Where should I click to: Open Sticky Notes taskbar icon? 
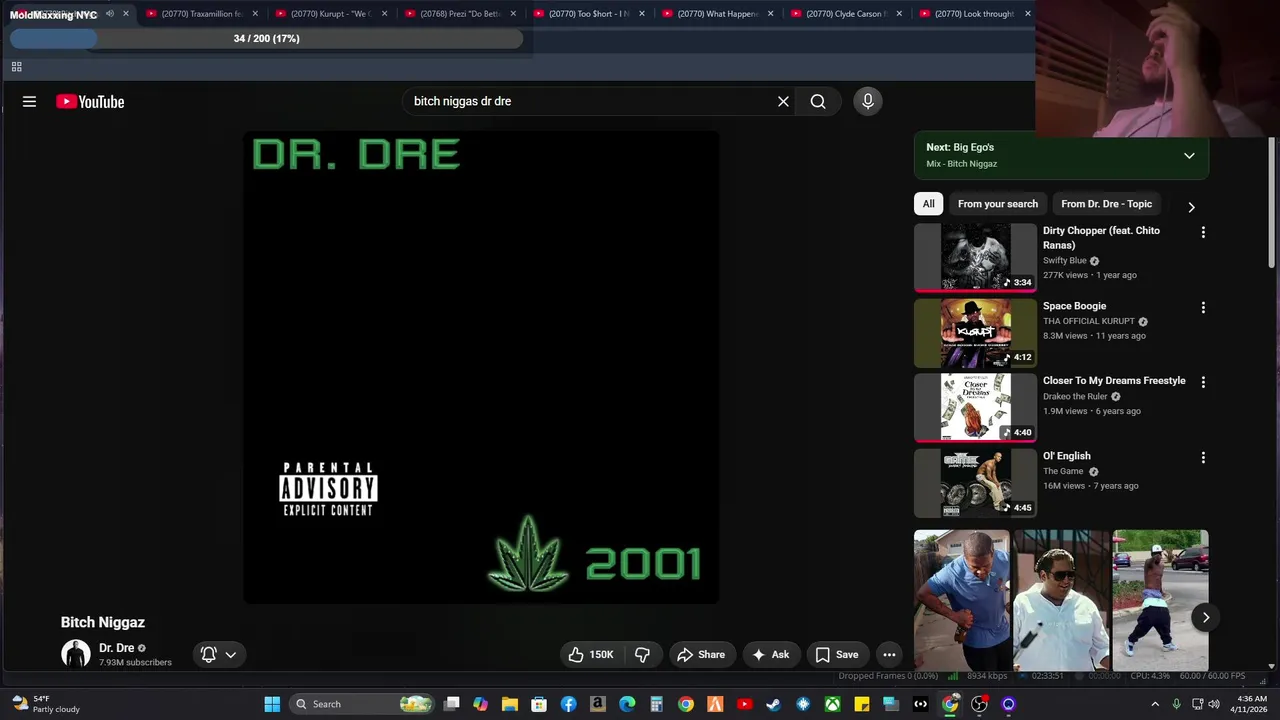coord(861,704)
